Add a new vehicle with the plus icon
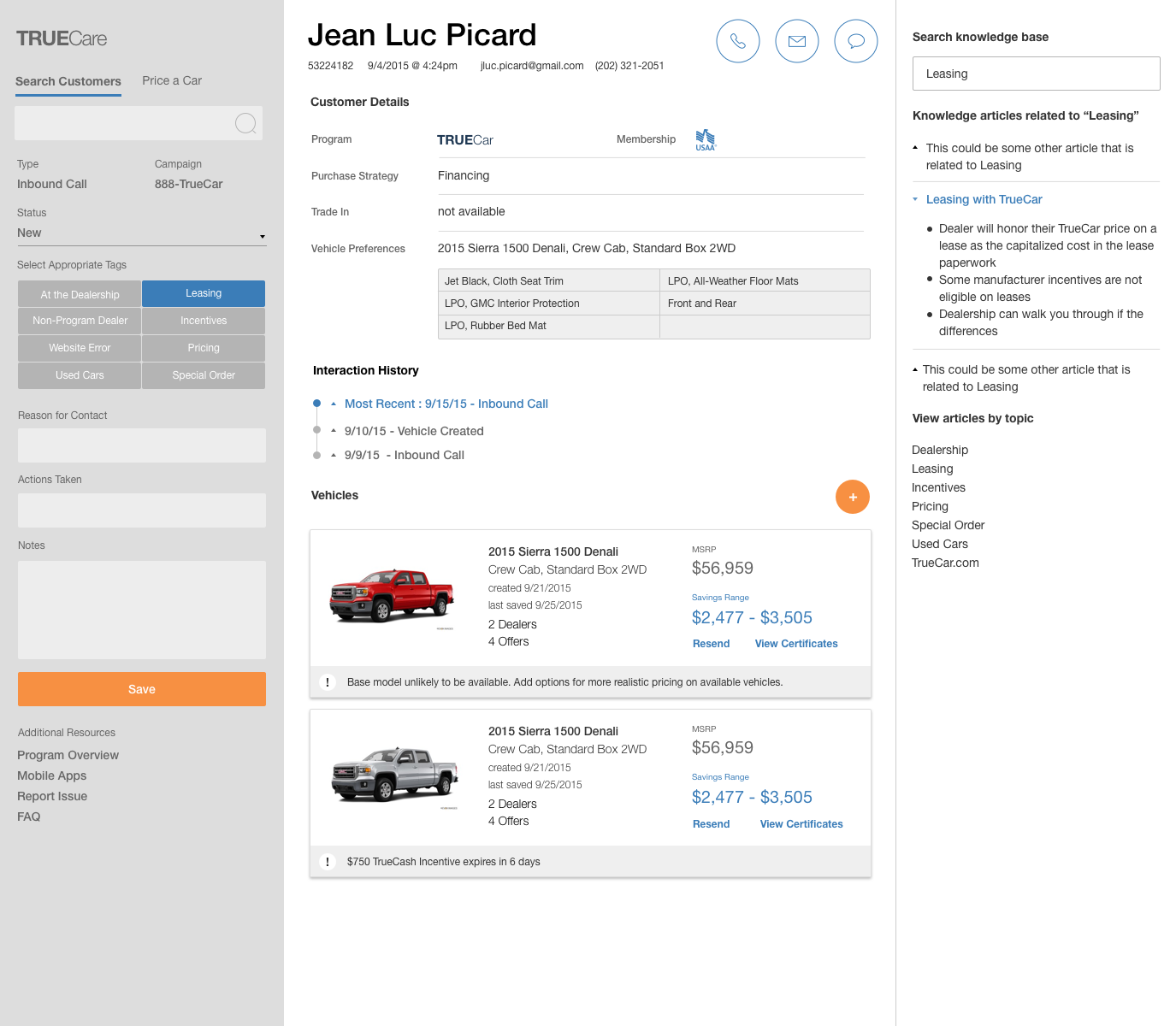Screen dimensions: 1176x1026 852,496
